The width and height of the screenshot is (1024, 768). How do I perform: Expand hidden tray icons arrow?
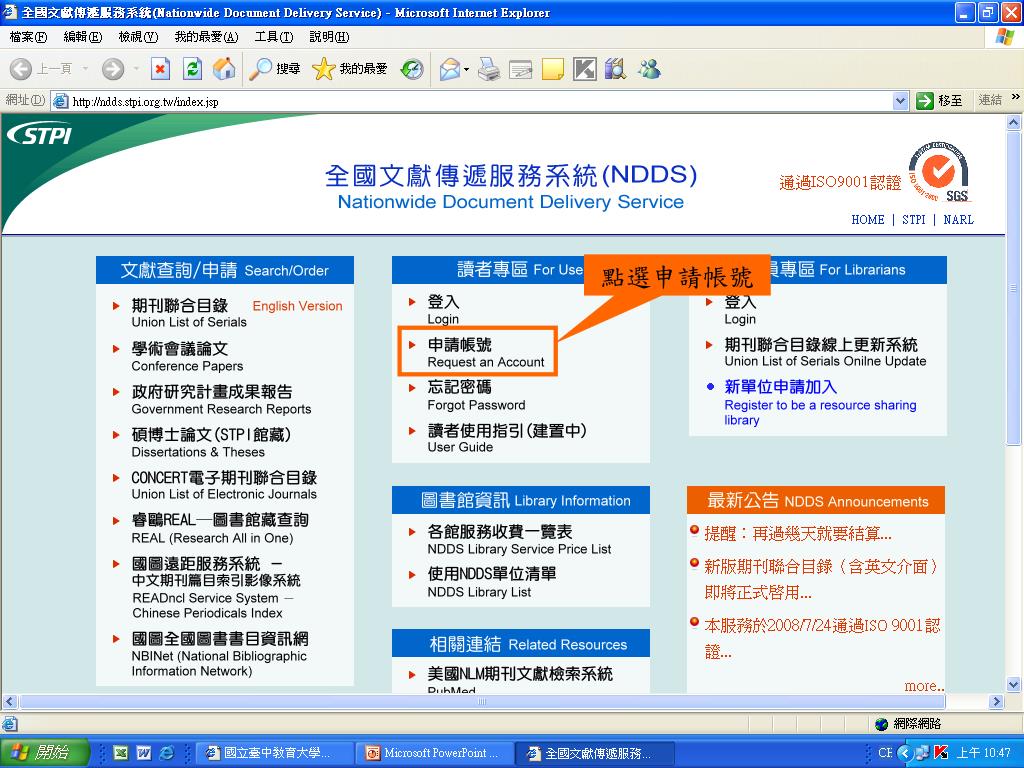point(904,753)
